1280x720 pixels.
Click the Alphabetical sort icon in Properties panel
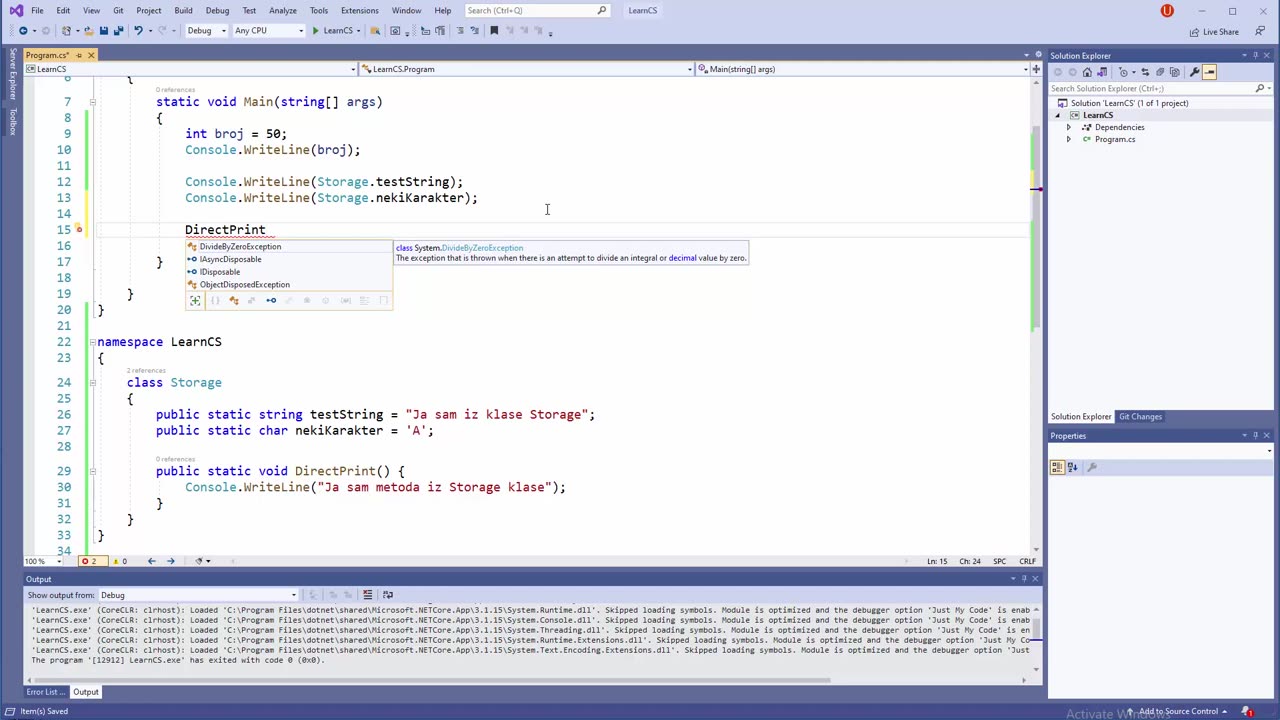tap(1073, 467)
